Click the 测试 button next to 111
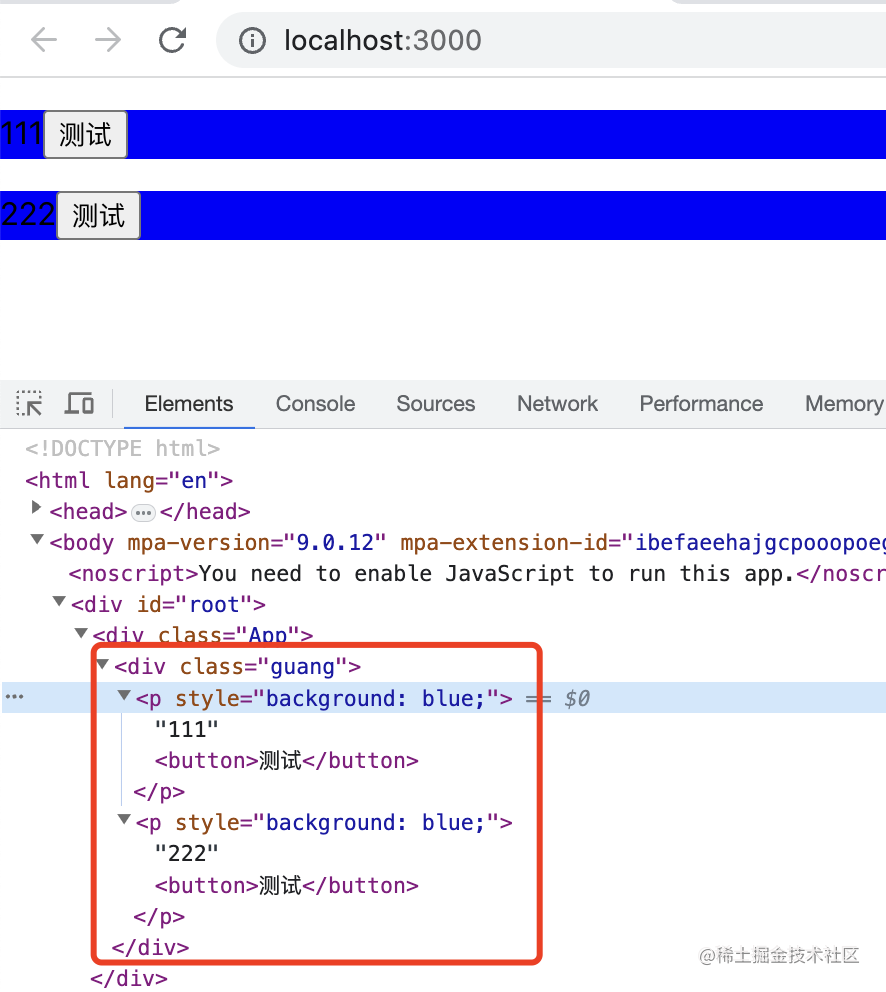886x992 pixels. tap(85, 135)
